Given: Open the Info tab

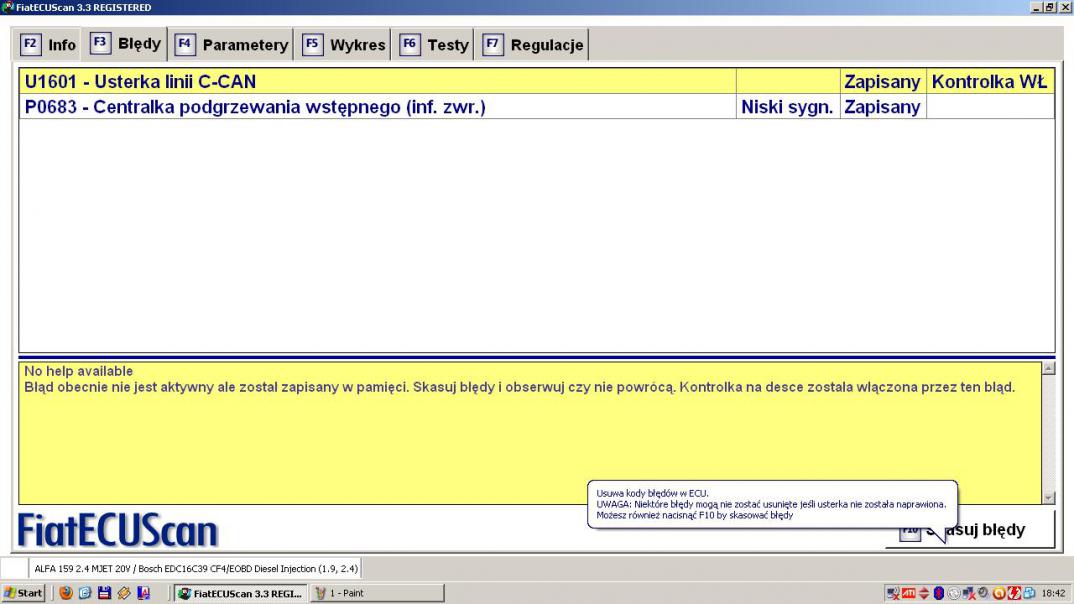Looking at the screenshot, I should point(48,45).
